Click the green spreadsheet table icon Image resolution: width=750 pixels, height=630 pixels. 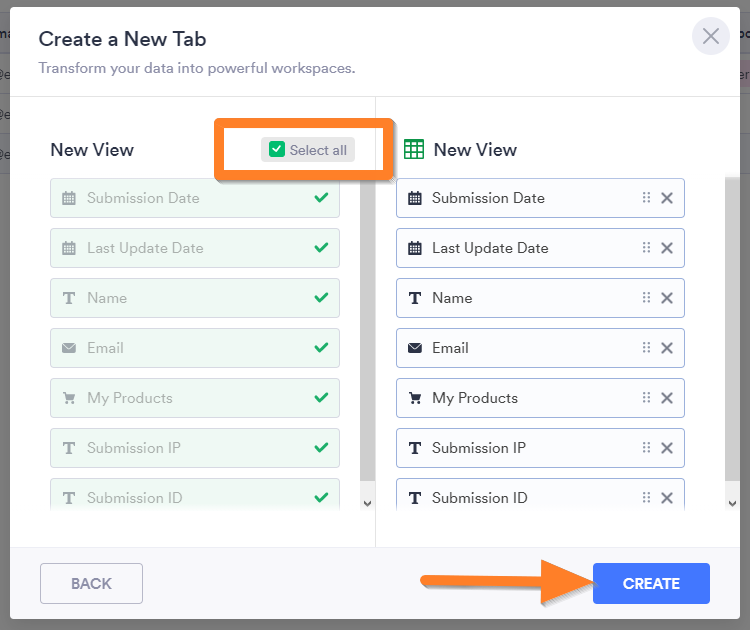click(x=413, y=150)
